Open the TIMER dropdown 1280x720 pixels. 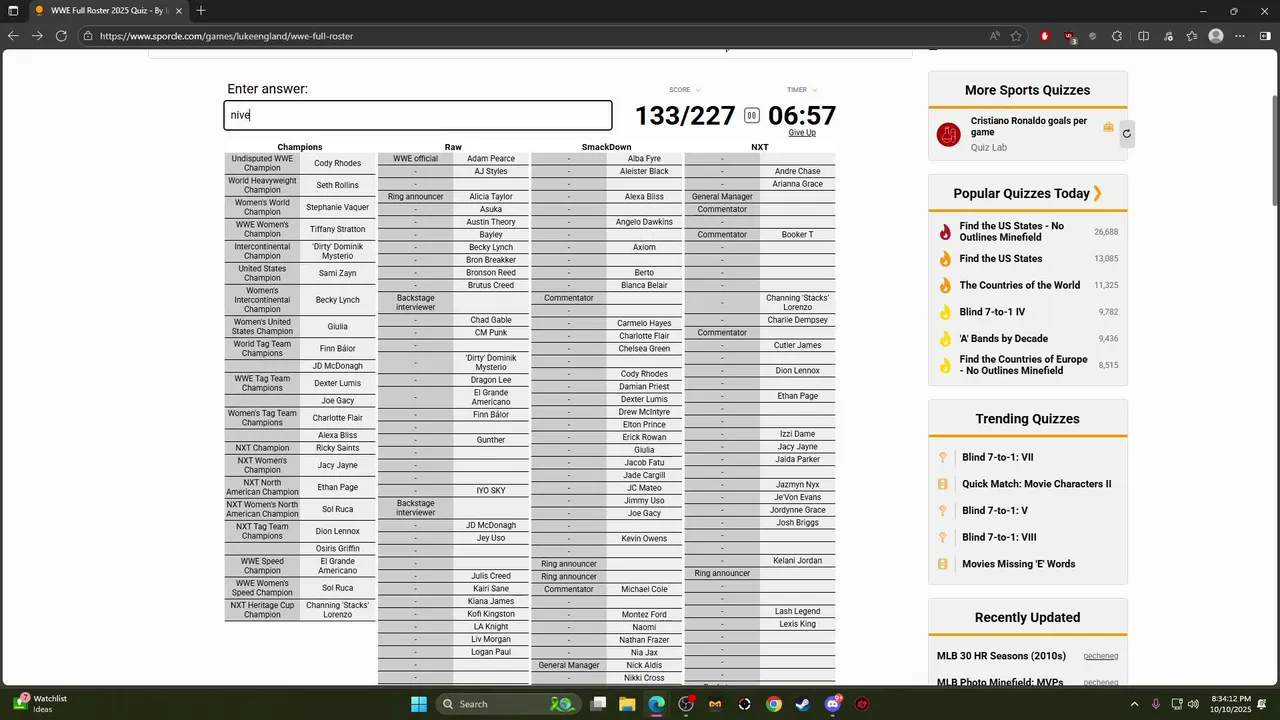802,90
